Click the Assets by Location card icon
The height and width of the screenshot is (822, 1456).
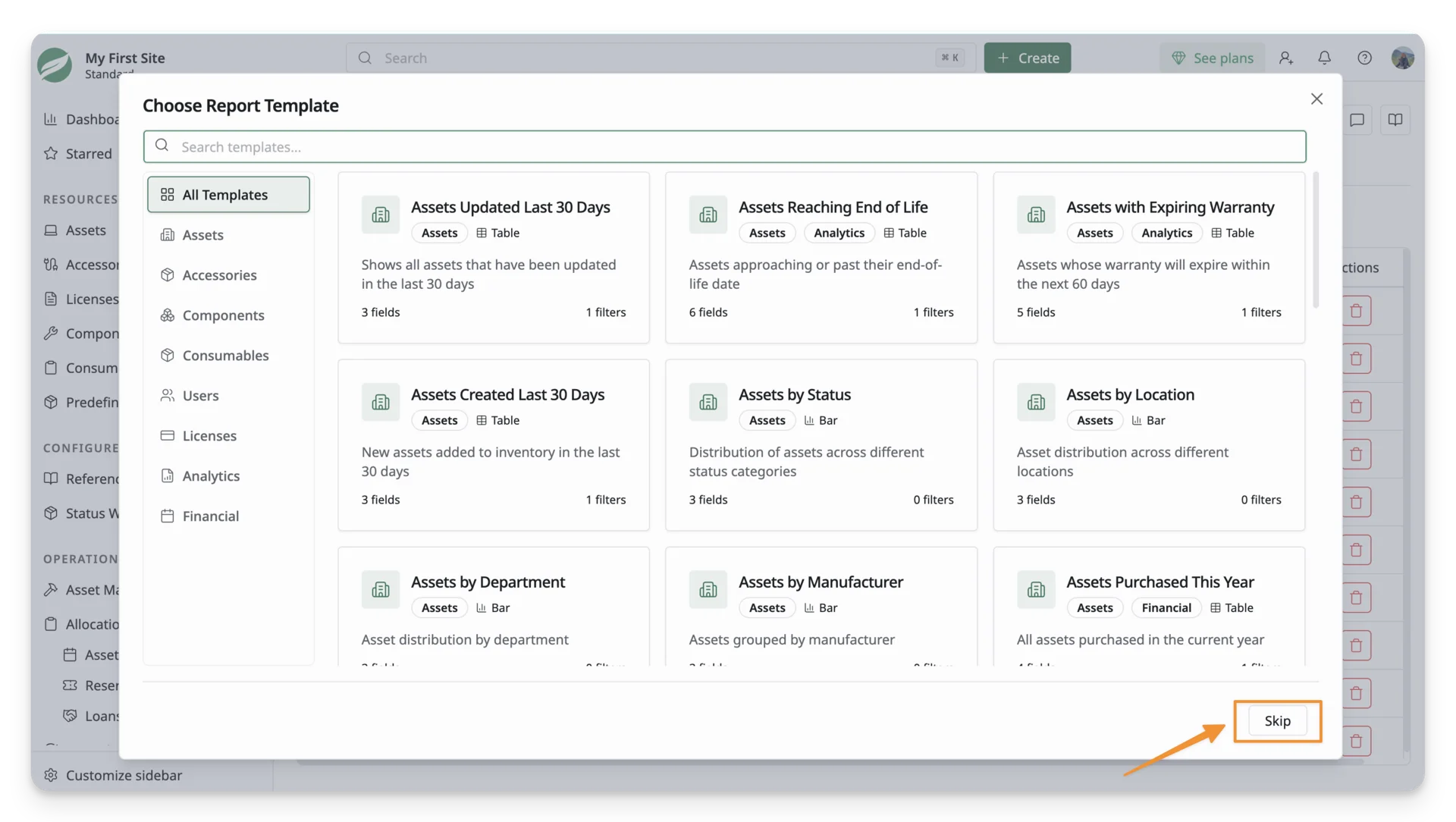coord(1036,402)
